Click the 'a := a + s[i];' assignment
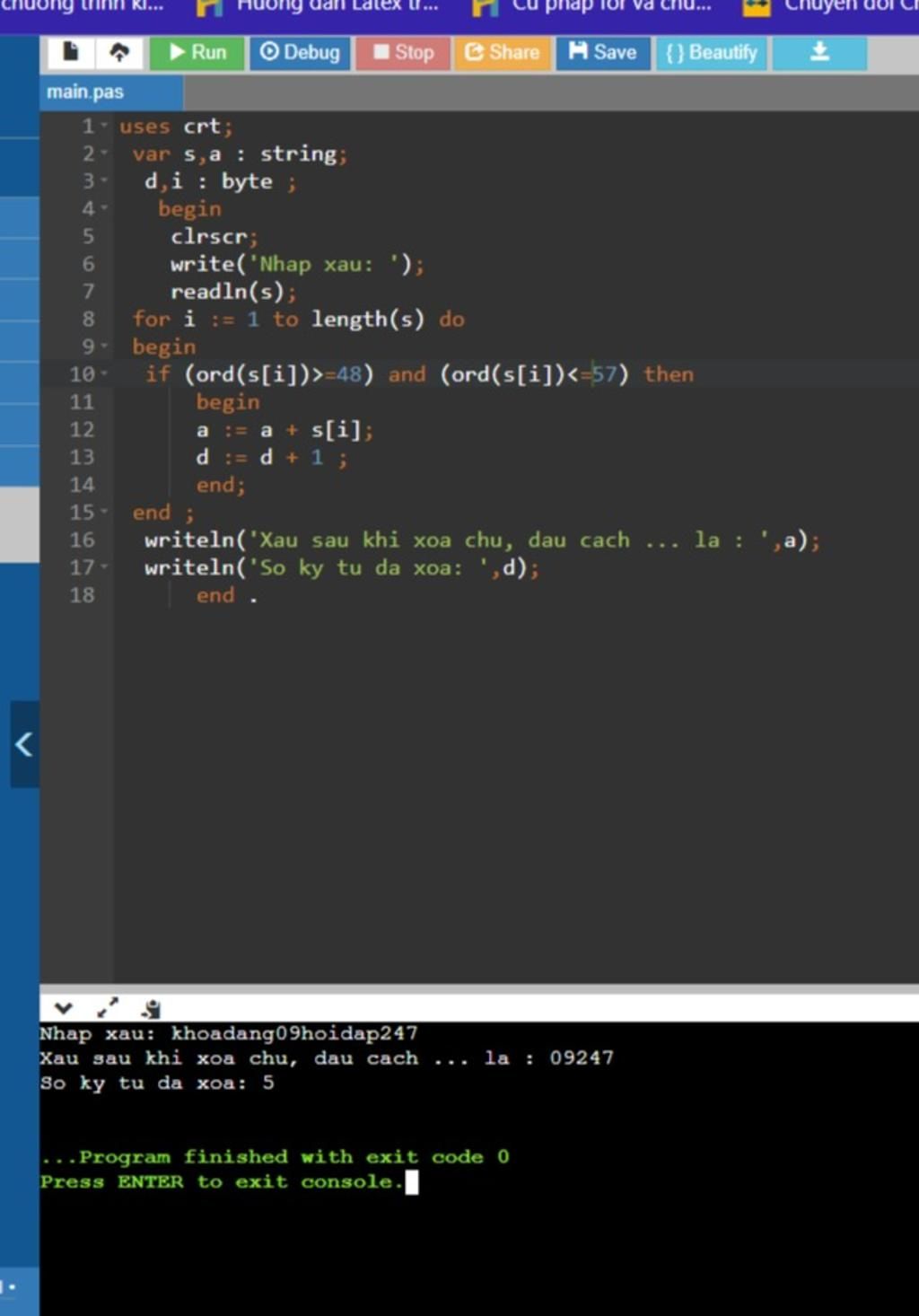This screenshot has width=919, height=1316. coord(284,430)
